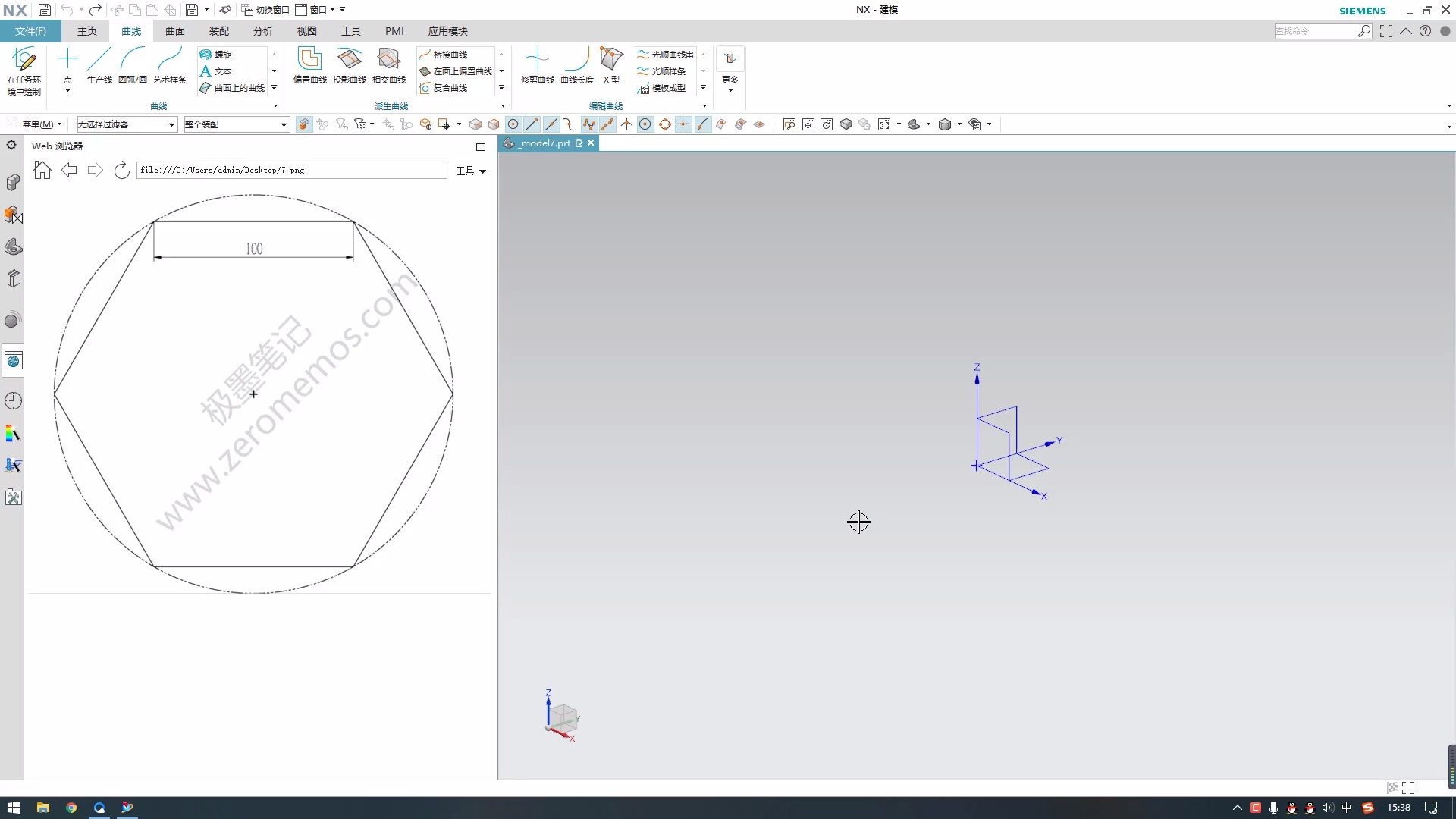Expand the assembly scope (整个装配) dropdown
The width and height of the screenshot is (1456, 819).
(236, 124)
